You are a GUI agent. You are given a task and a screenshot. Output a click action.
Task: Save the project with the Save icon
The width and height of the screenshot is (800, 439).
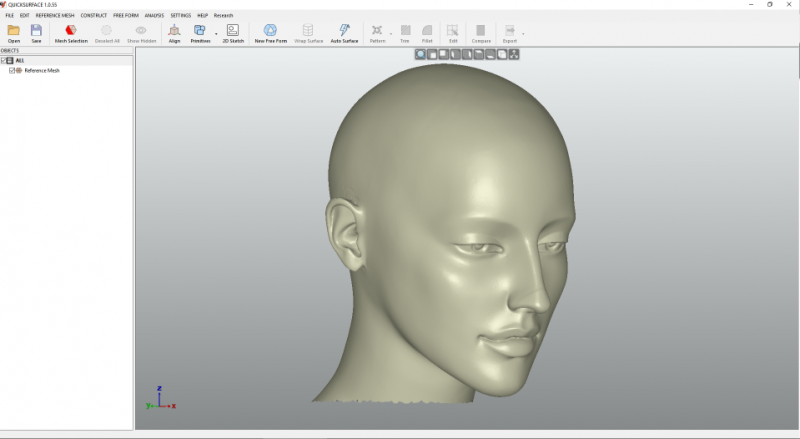tap(36, 32)
